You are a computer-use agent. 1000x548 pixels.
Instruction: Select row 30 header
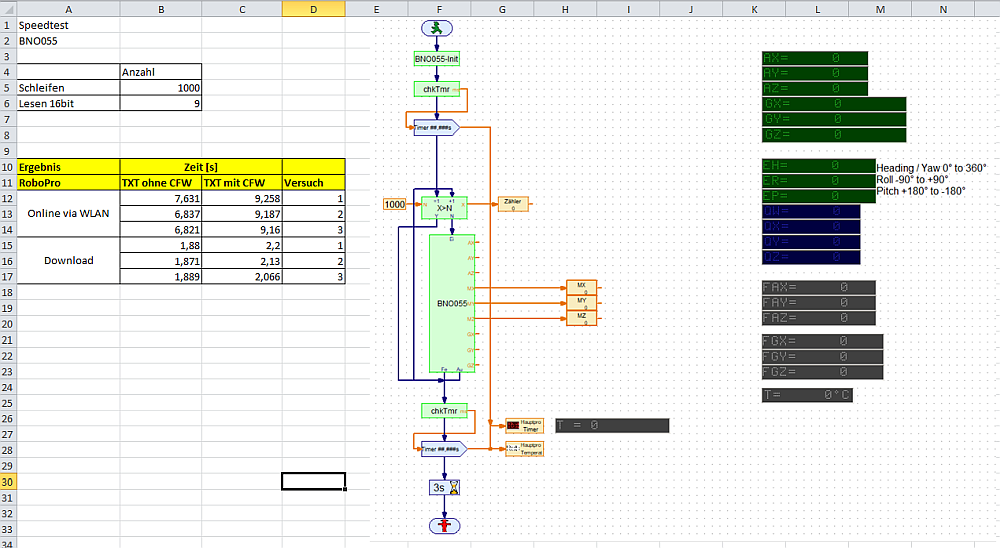7,481
